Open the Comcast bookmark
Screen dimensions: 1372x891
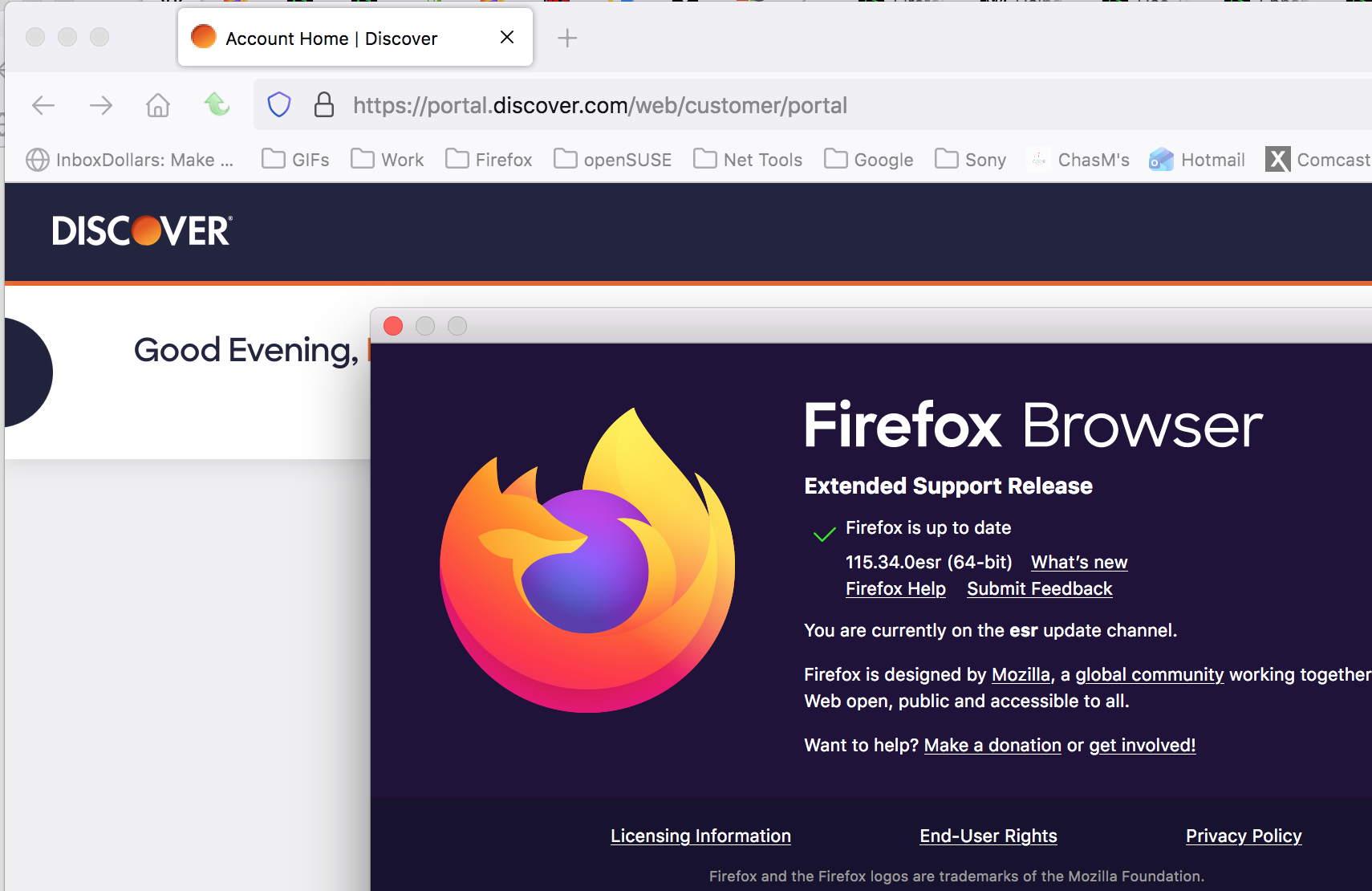(x=1318, y=160)
